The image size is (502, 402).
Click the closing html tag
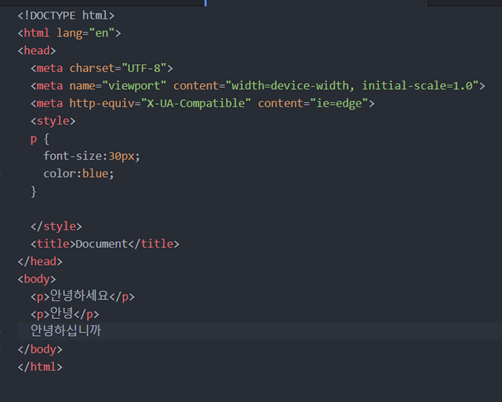point(40,367)
